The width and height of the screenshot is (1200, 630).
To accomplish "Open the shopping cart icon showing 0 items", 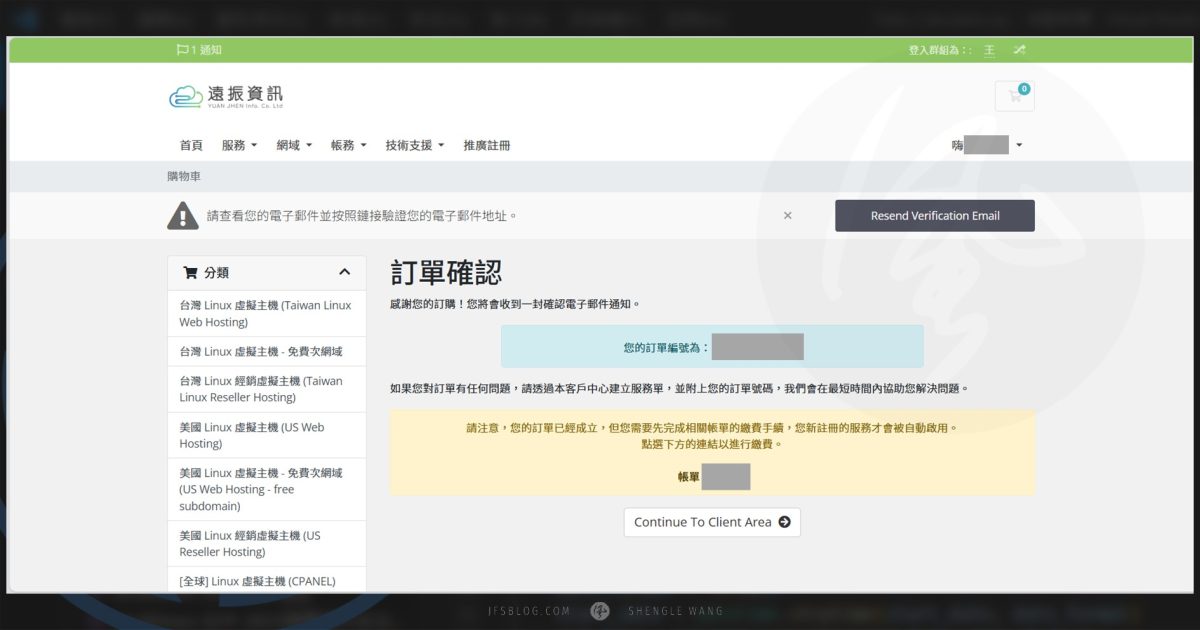I will (1014, 94).
